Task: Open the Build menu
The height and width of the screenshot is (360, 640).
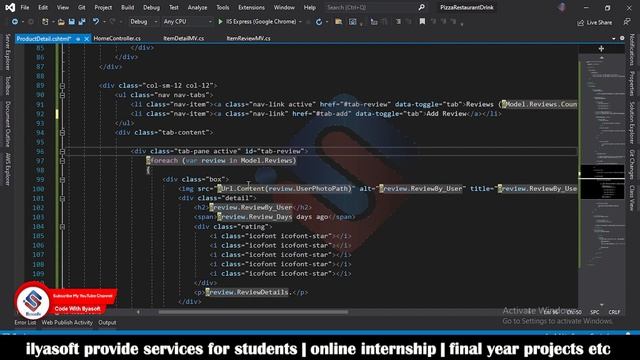Action: [x=127, y=7]
